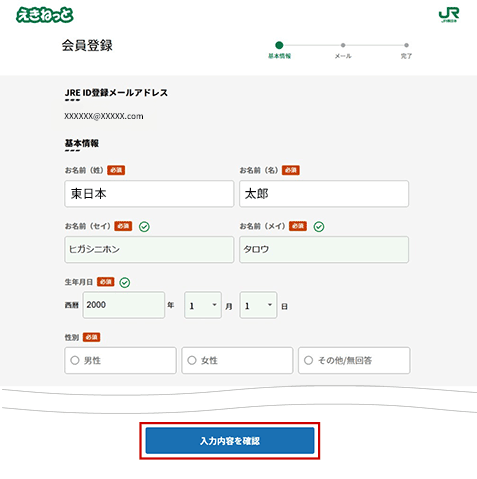Click the えきねっと logo
This screenshot has height=479, width=477.
tap(45, 15)
